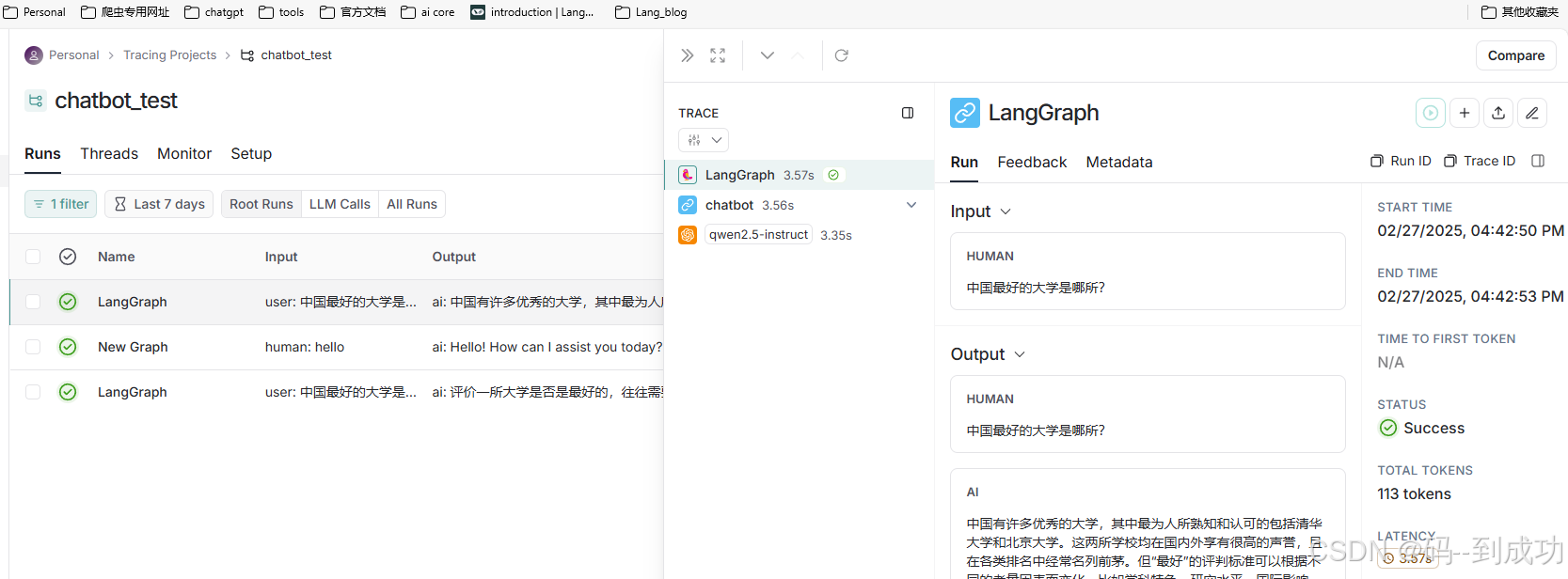Check the last LangGraph run checkbox

[x=33, y=392]
